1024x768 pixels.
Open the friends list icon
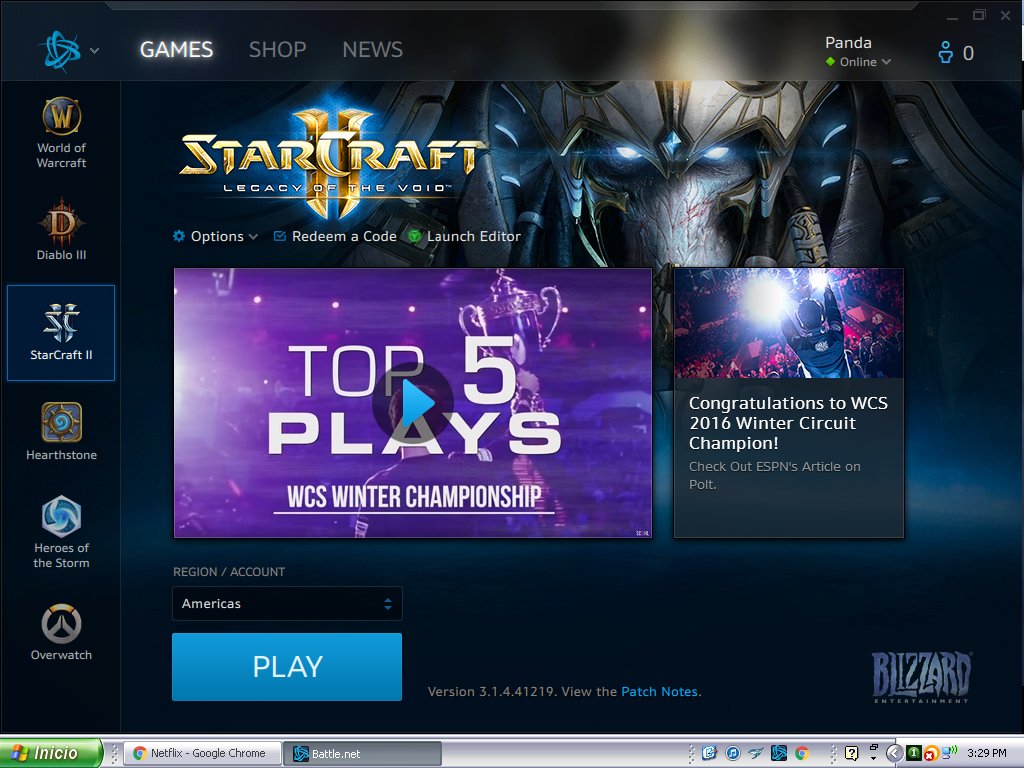click(945, 52)
